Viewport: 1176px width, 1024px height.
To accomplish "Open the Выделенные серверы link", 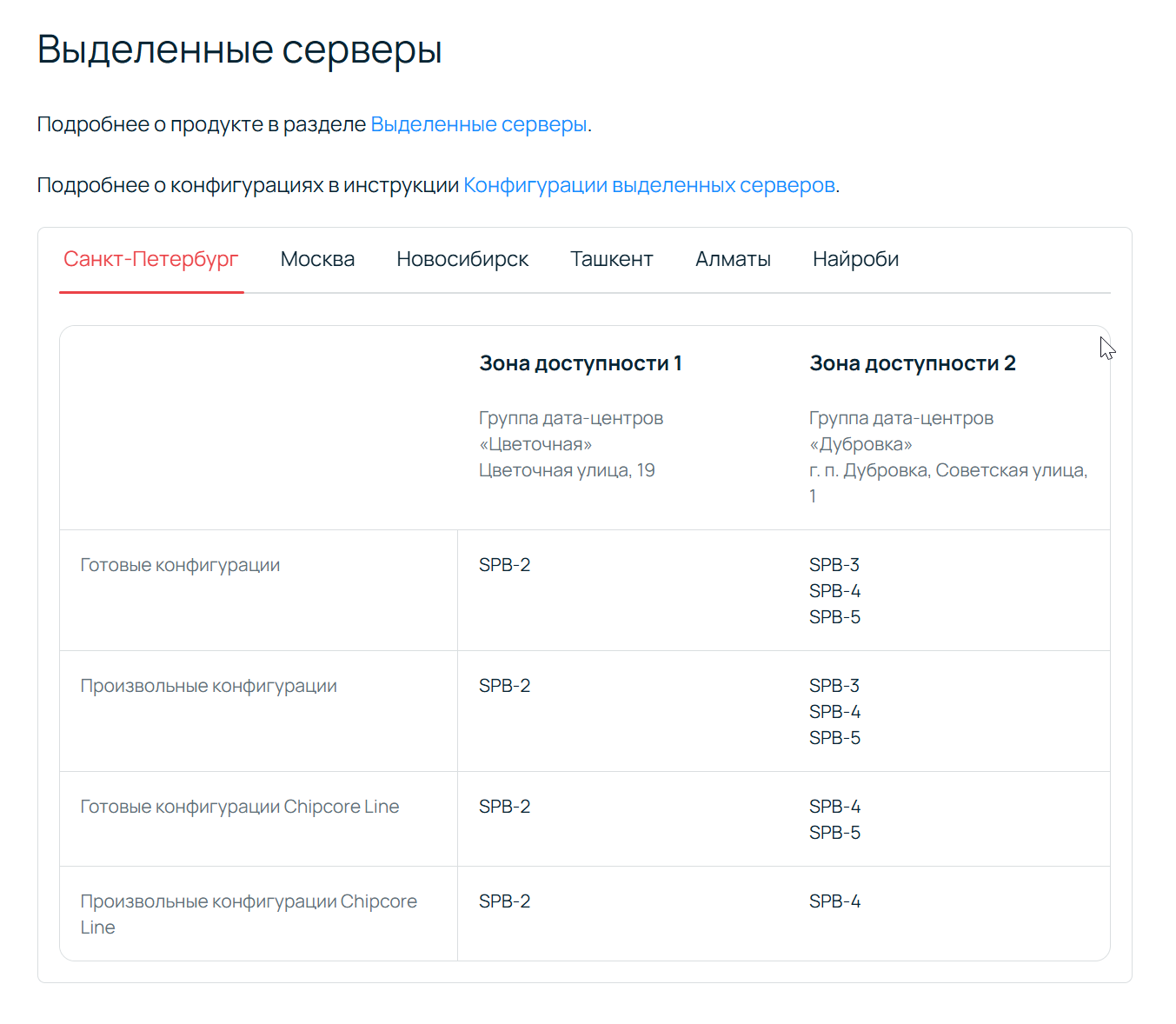I will [x=478, y=124].
